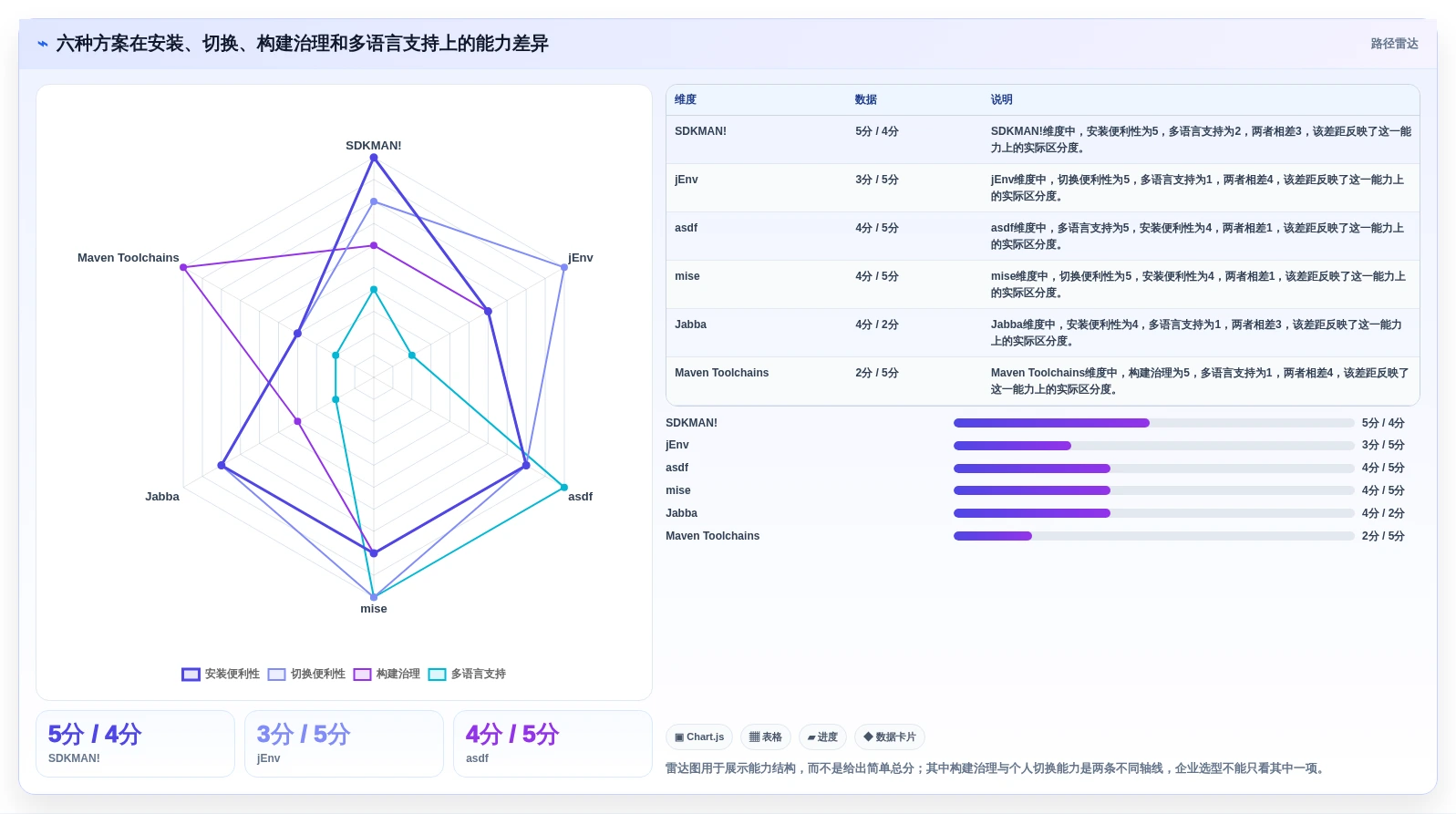The image size is (1456, 814).
Task: Click the teal data point at asdf axis
Action: coord(563,488)
